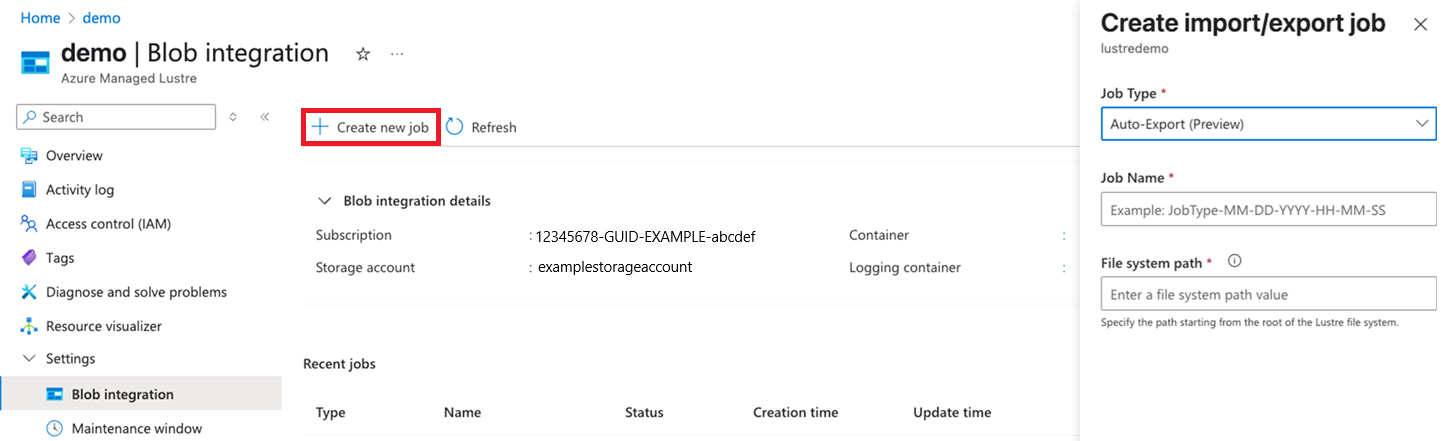Click the sidebar expand/collapse arrows icon
The height and width of the screenshot is (441, 1444).
point(233,117)
